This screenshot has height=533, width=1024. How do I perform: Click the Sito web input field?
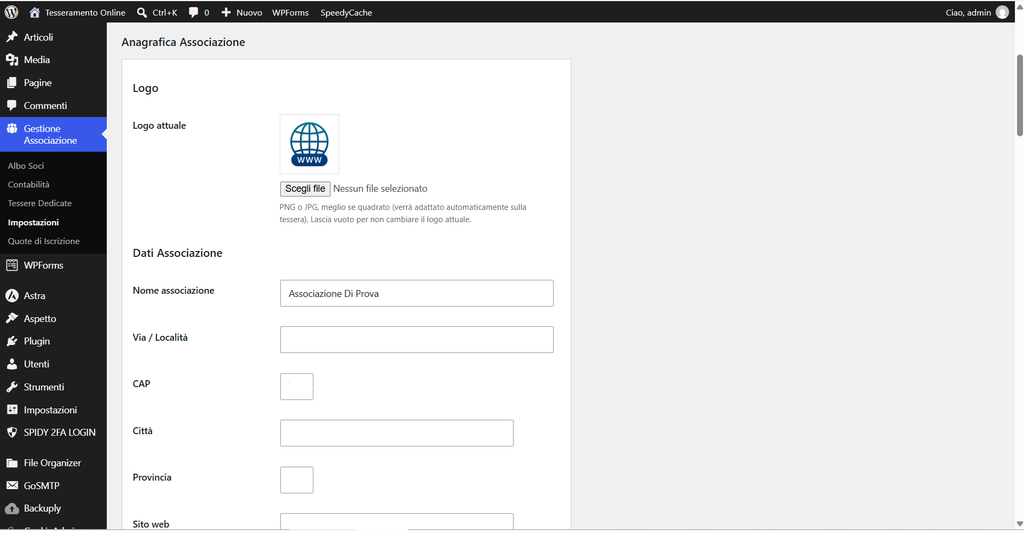pos(397,521)
